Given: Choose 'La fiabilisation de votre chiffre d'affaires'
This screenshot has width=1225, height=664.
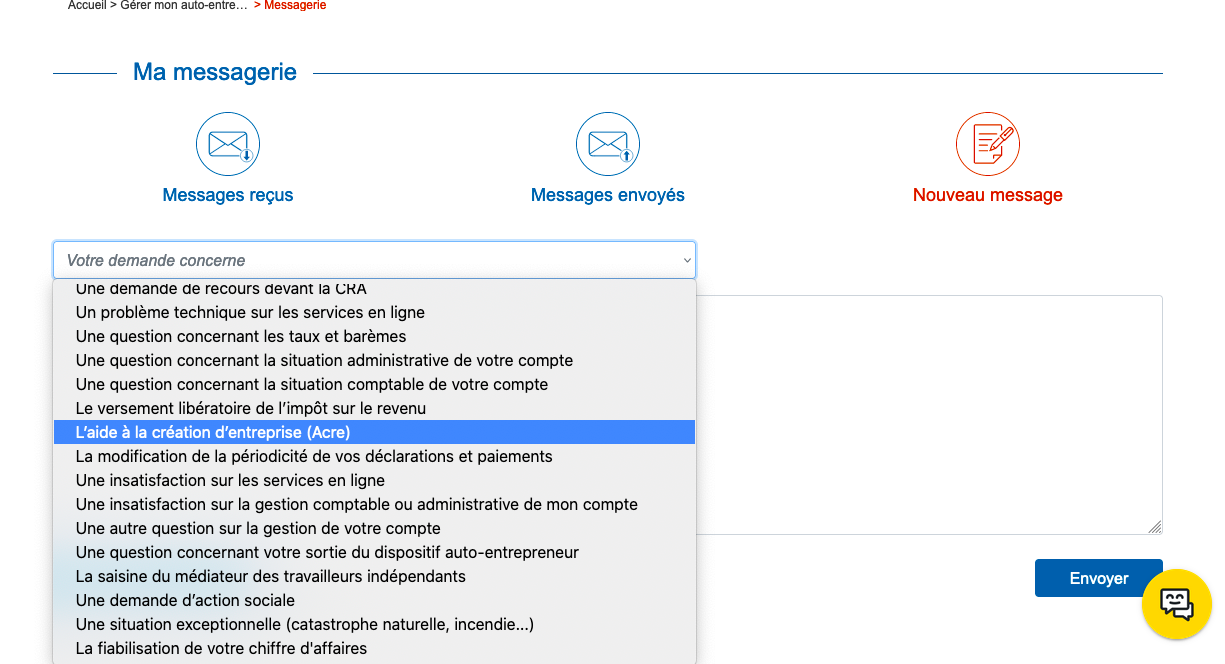Looking at the screenshot, I should point(223,647).
